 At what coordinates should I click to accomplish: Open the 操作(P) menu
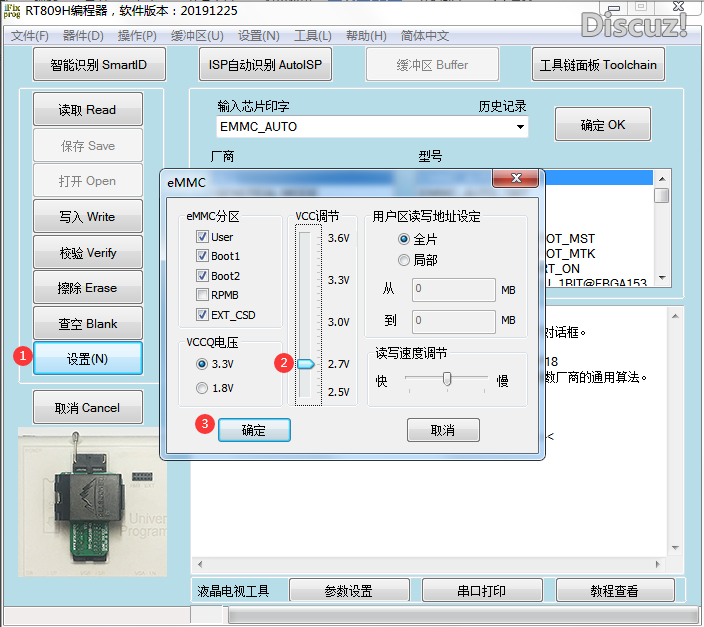pos(137,36)
